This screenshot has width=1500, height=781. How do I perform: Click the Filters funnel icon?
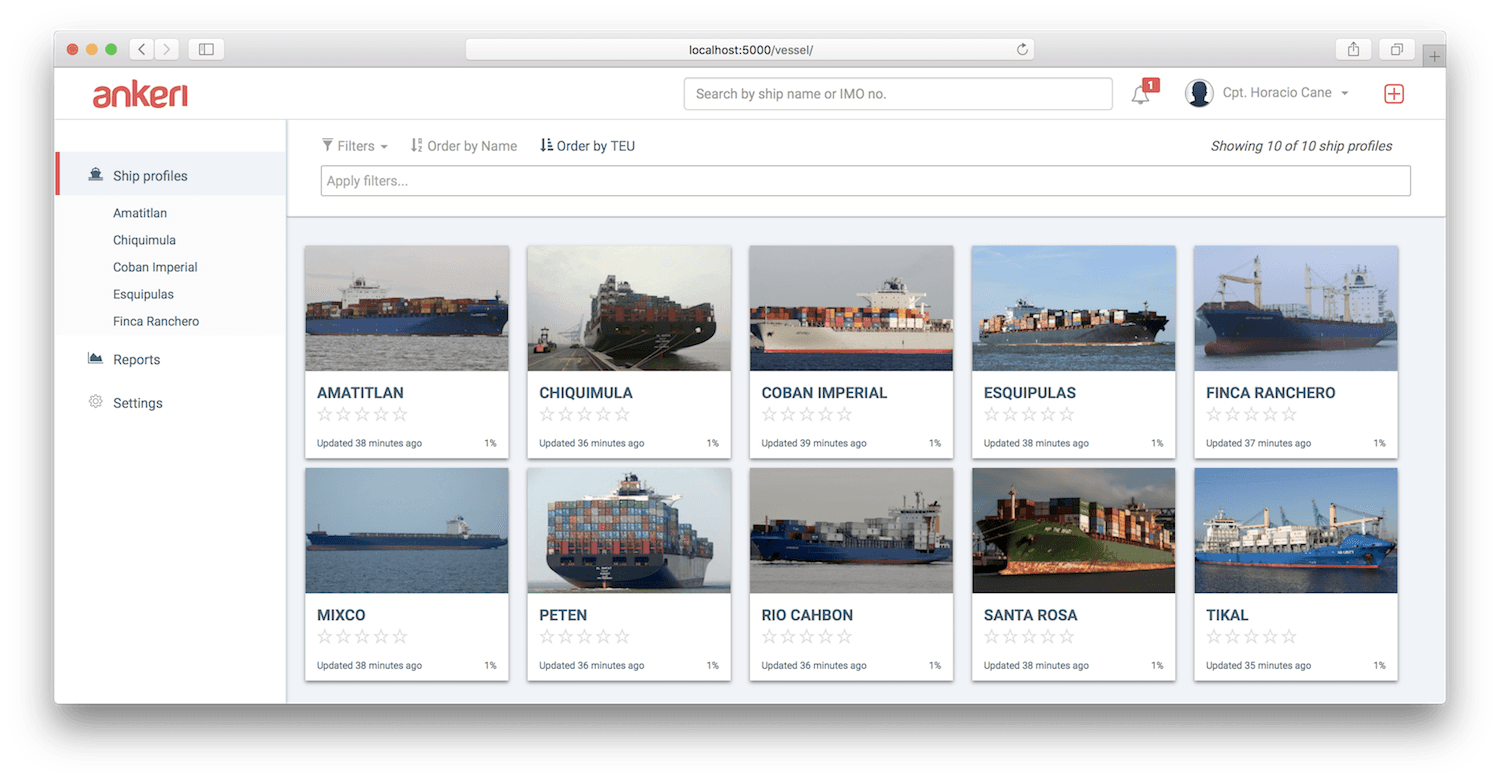327,145
